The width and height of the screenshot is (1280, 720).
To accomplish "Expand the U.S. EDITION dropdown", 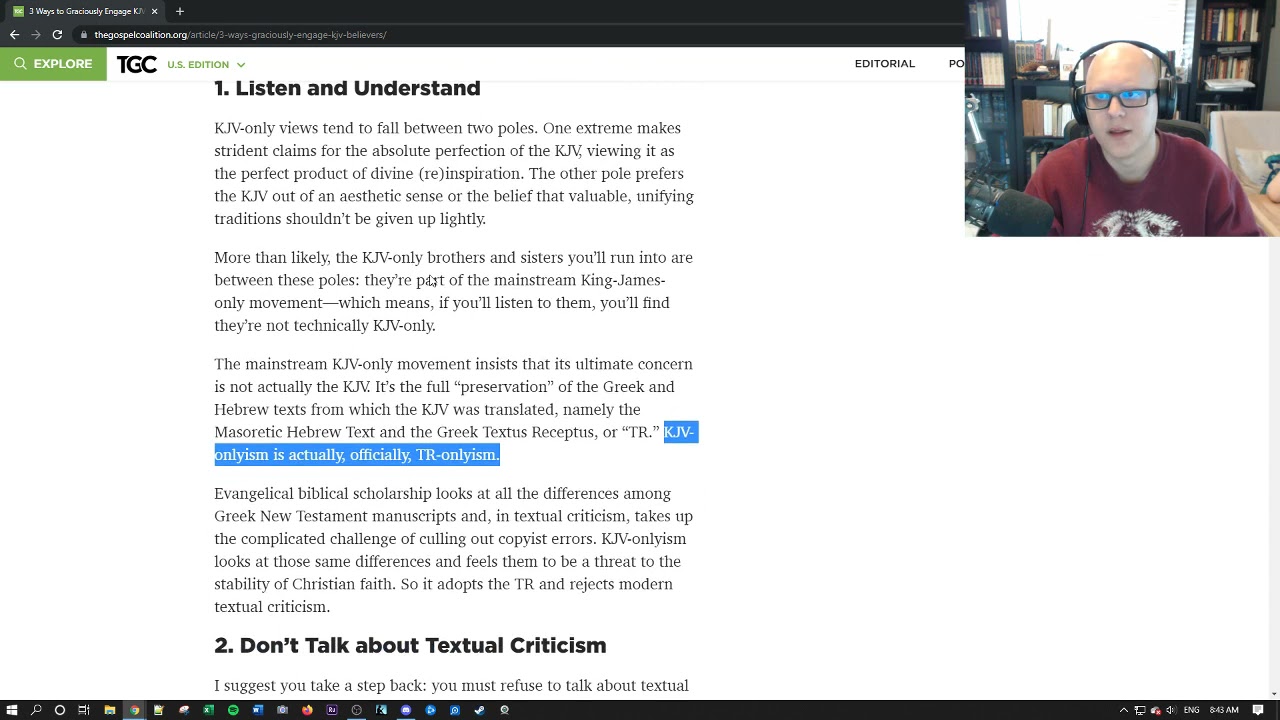I will [206, 65].
